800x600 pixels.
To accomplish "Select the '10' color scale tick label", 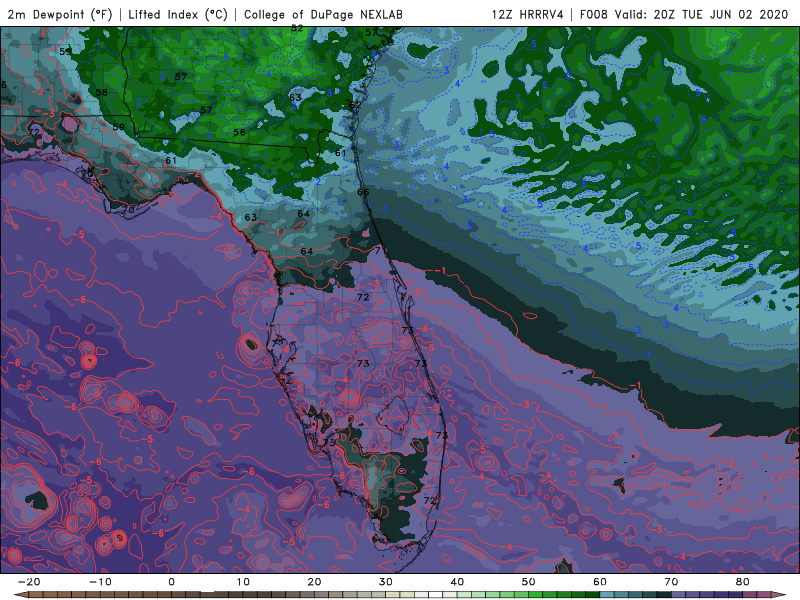I will pyautogui.click(x=243, y=582).
